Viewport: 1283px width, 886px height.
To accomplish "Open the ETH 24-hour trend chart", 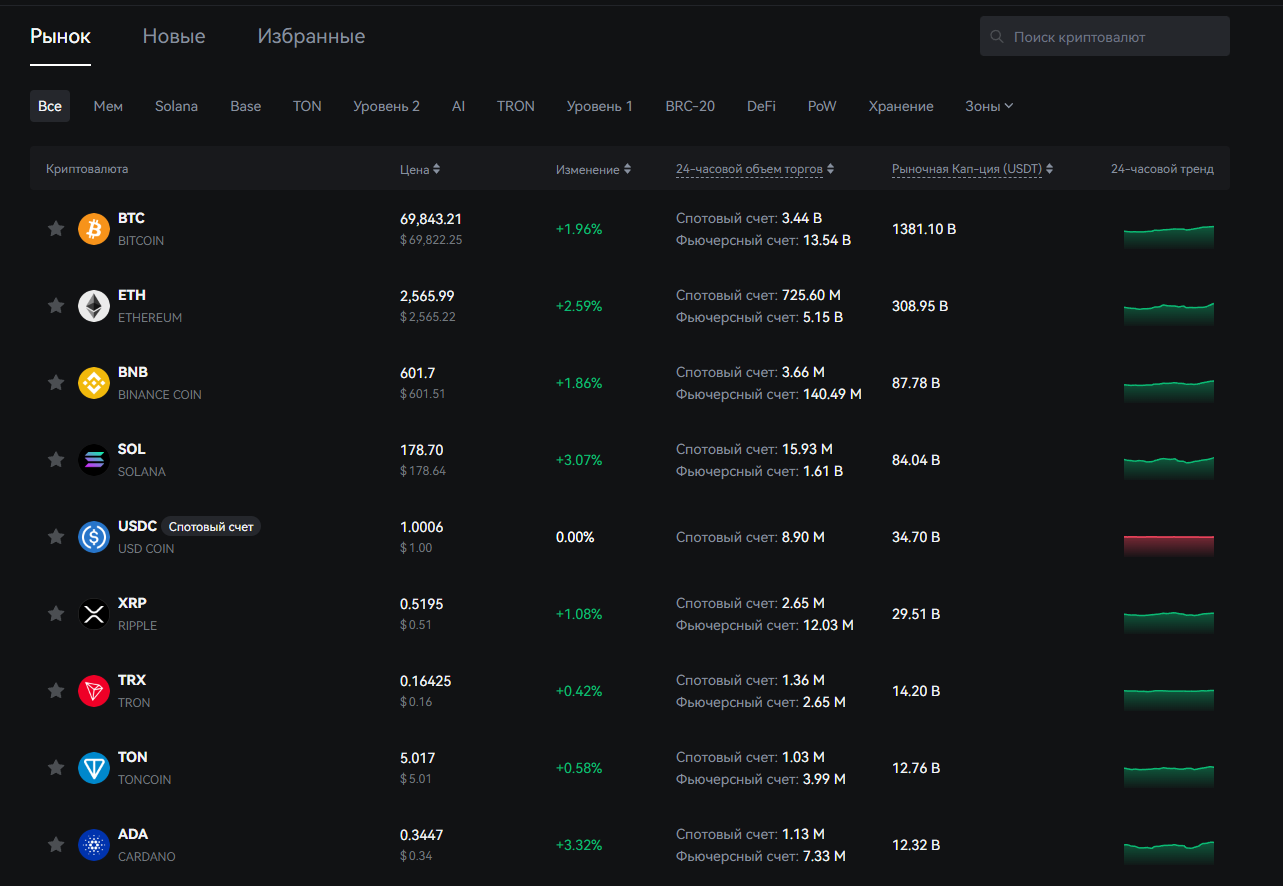I will coord(1168,314).
